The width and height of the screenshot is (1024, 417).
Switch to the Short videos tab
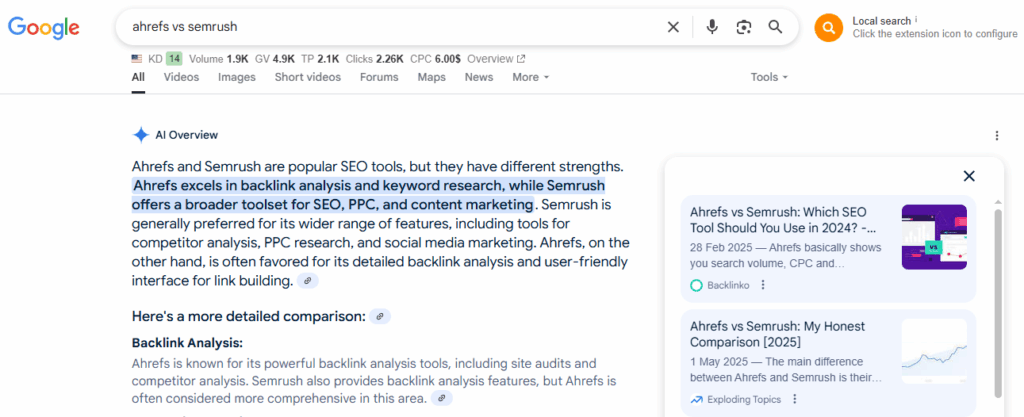pos(308,77)
